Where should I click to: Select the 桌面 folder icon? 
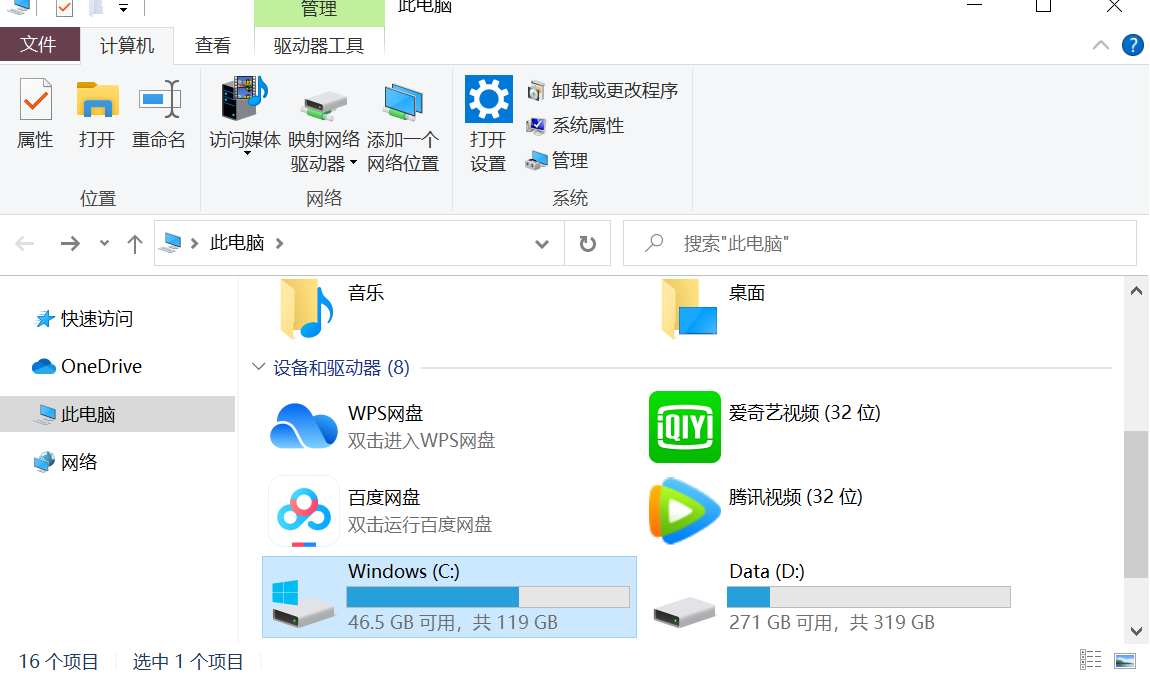pos(688,308)
